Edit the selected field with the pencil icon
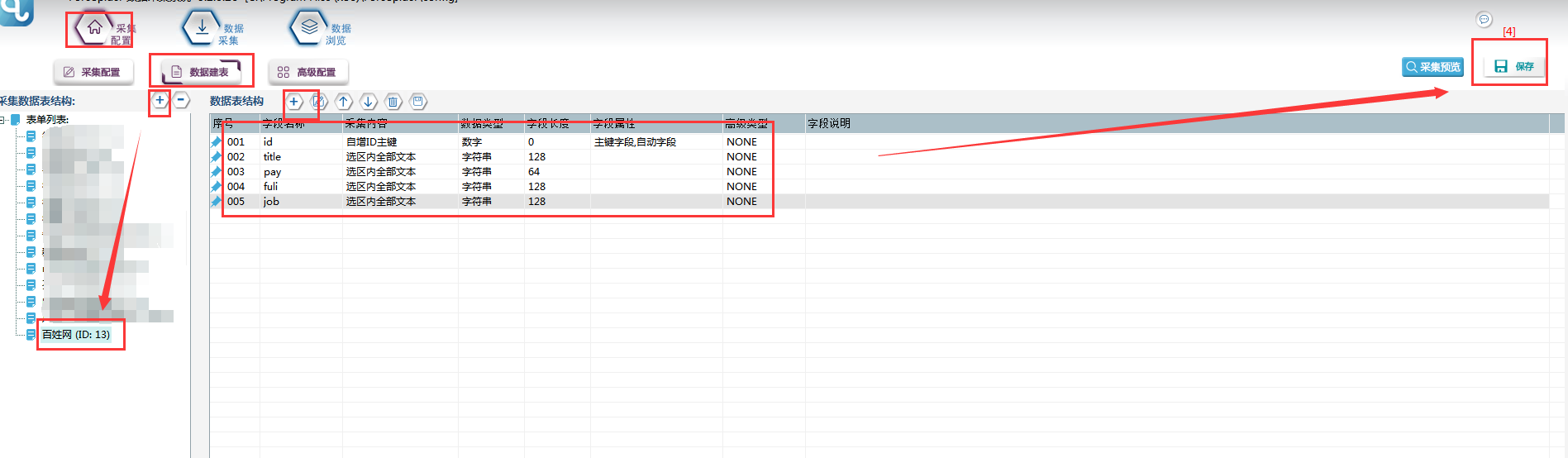The image size is (1568, 458). [318, 102]
